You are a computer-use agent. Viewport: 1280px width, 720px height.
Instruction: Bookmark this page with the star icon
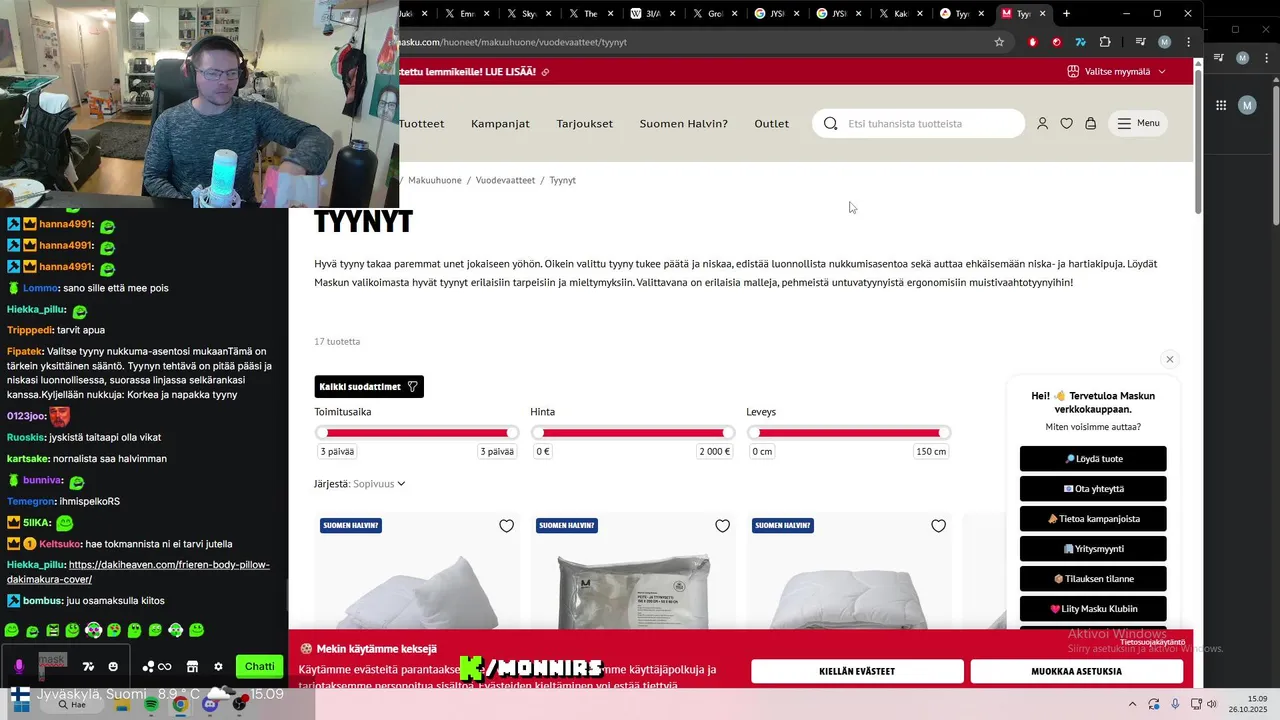[999, 42]
